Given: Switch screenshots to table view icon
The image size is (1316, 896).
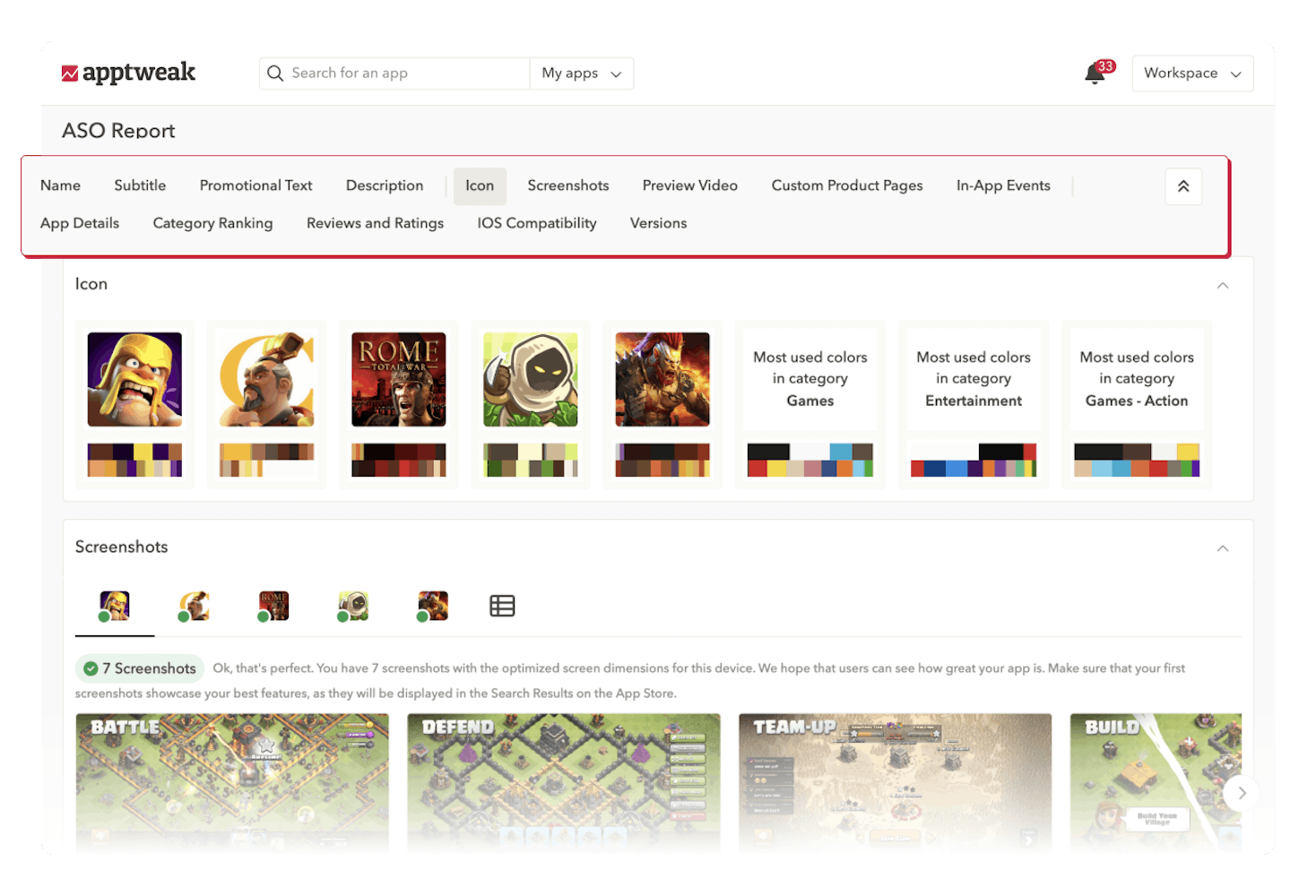Looking at the screenshot, I should (502, 606).
